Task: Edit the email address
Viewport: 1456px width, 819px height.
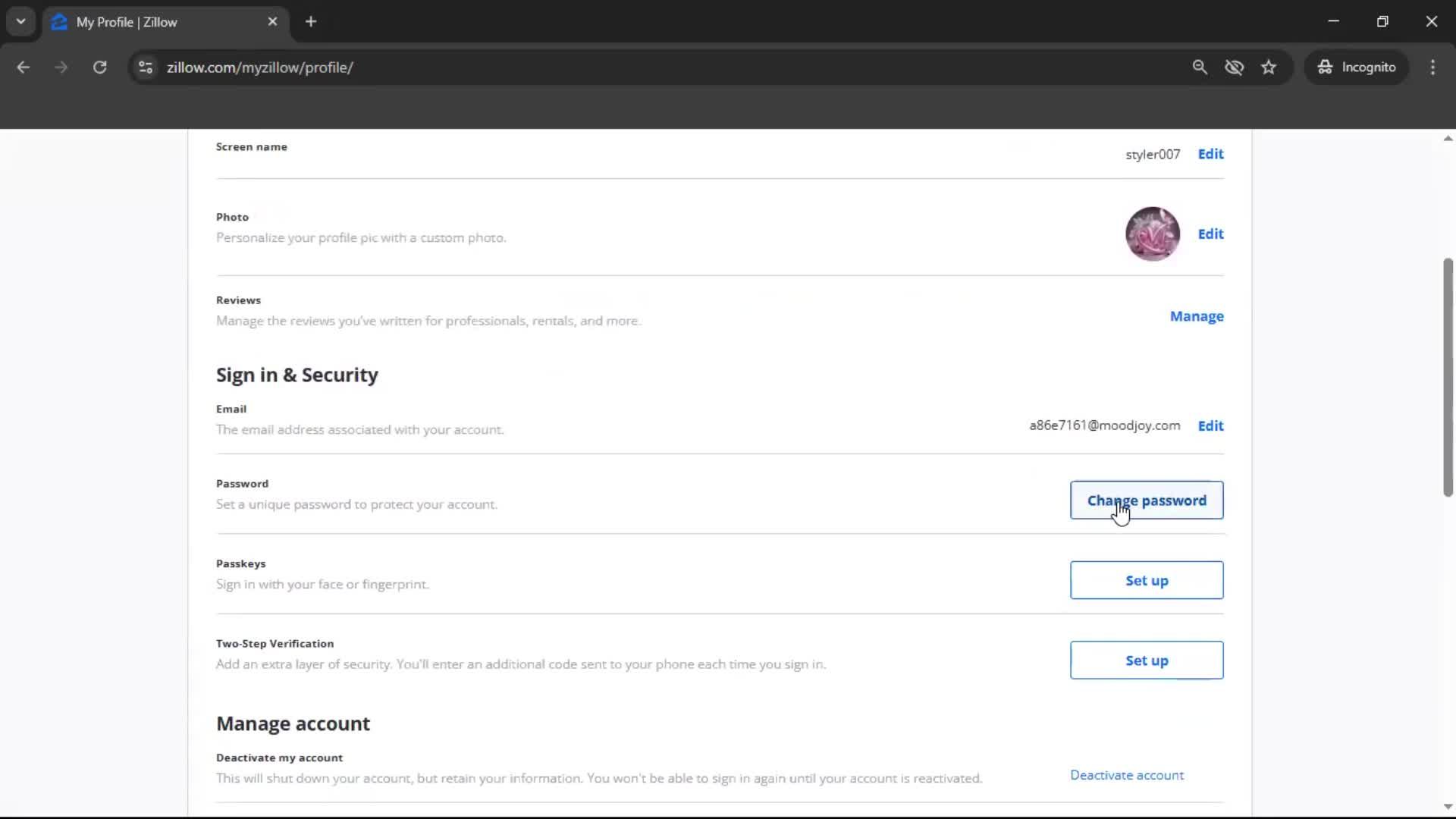Action: [x=1210, y=425]
